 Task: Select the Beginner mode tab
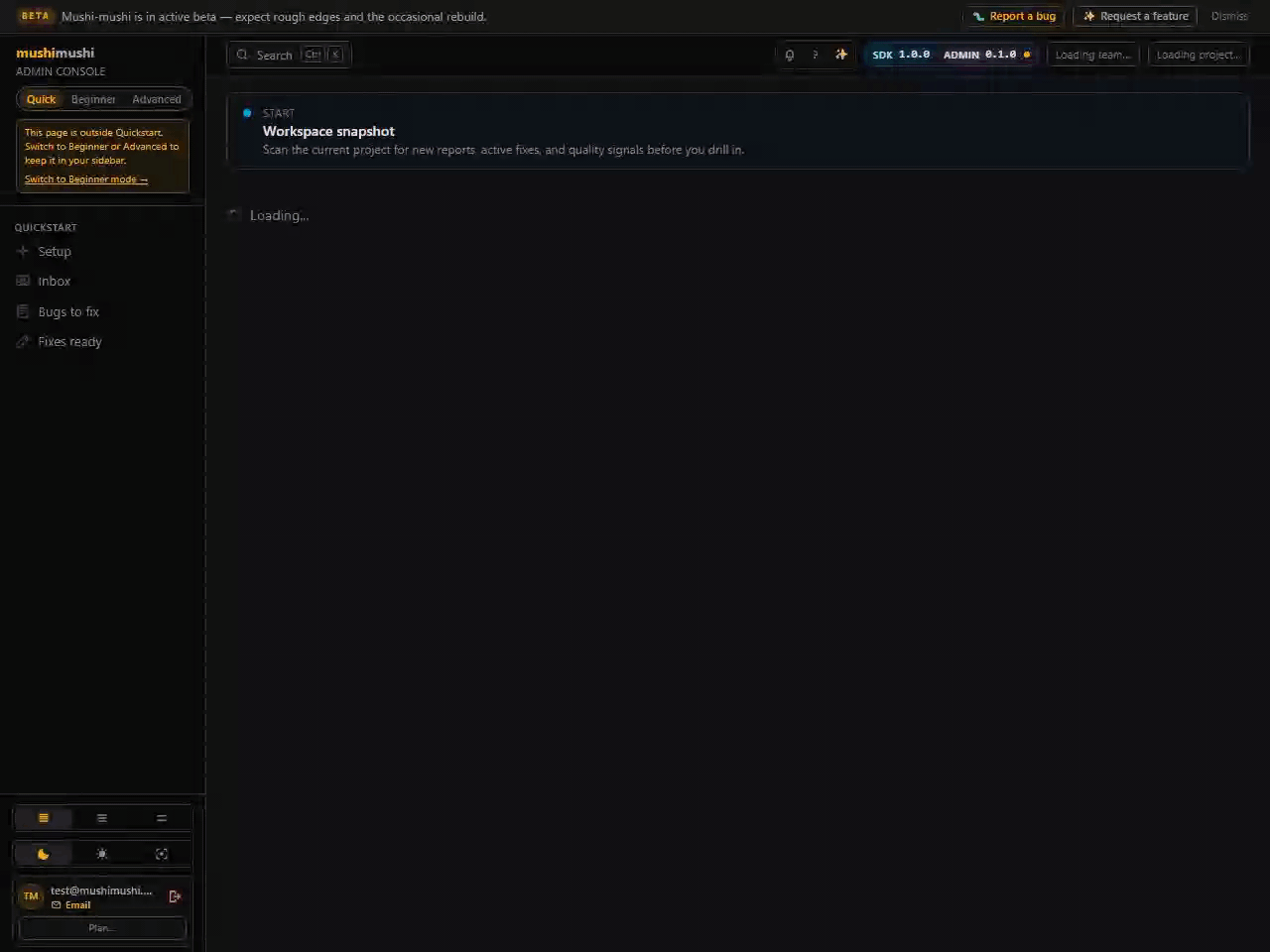[93, 99]
